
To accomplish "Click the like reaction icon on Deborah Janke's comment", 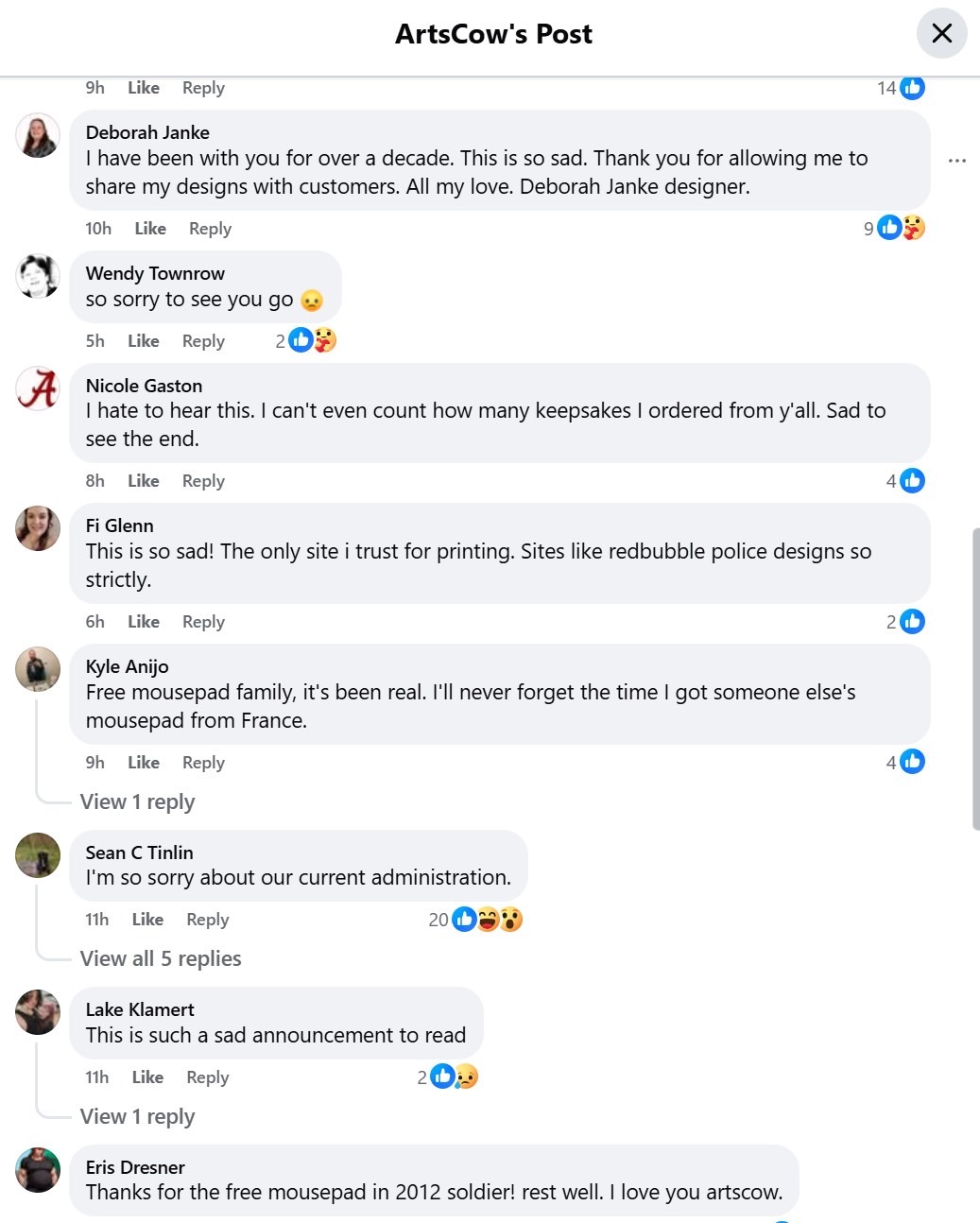I will pos(889,228).
